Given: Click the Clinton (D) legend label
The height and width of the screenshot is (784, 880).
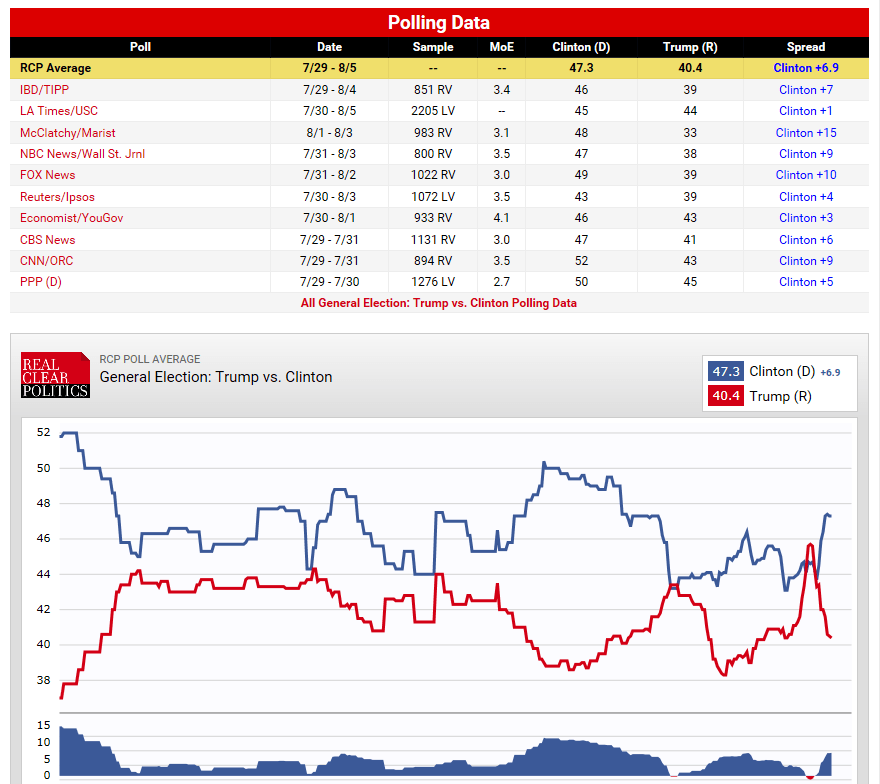Looking at the screenshot, I should 782,372.
